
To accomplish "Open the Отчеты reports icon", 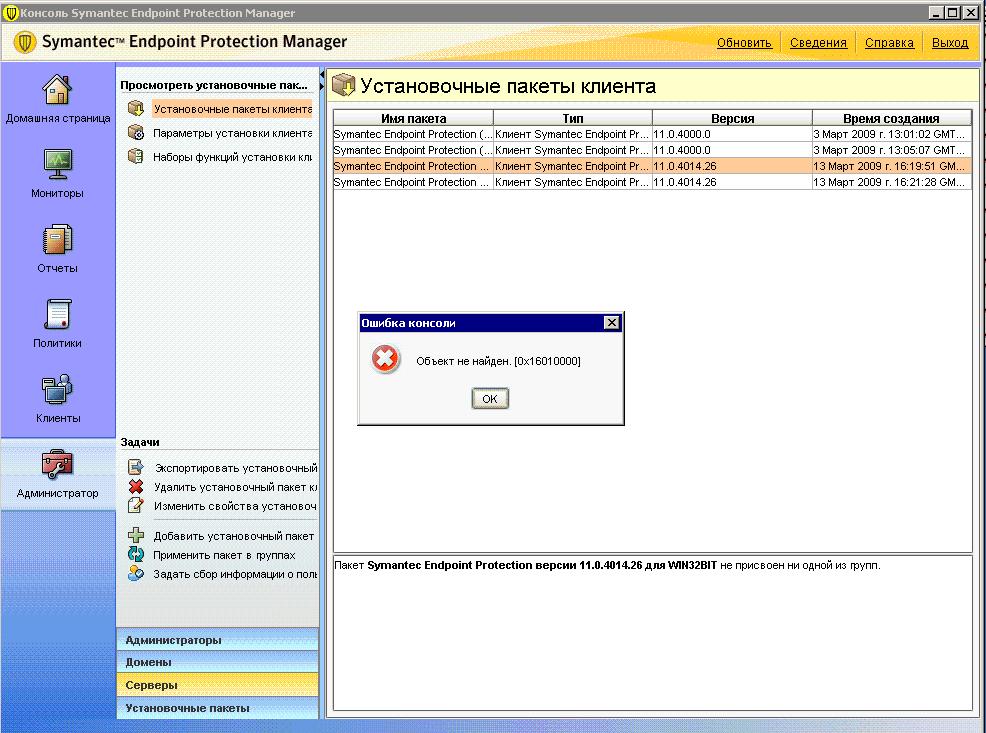I will tap(57, 240).
